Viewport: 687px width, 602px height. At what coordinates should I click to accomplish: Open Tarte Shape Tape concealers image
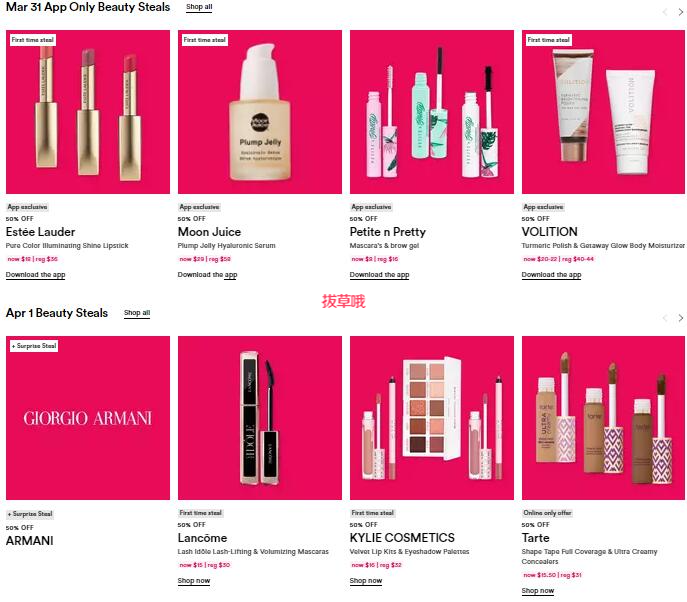coord(603,418)
